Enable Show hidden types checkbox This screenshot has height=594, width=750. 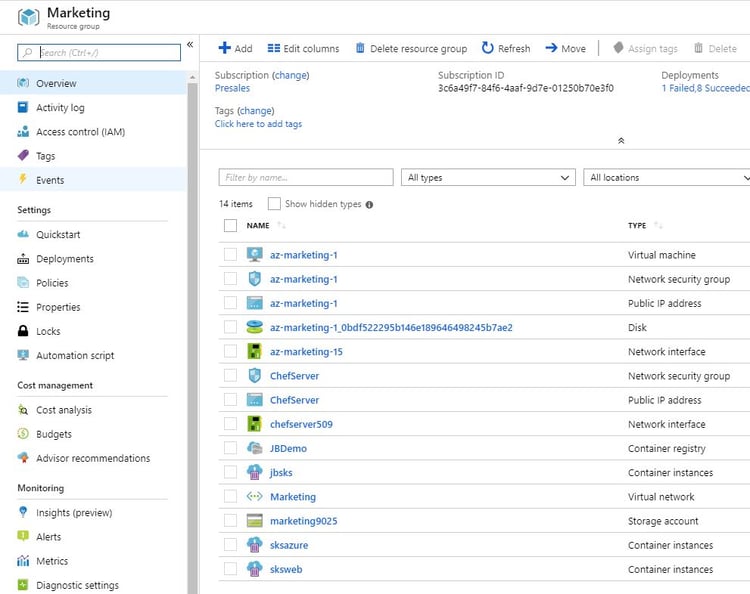(x=274, y=204)
